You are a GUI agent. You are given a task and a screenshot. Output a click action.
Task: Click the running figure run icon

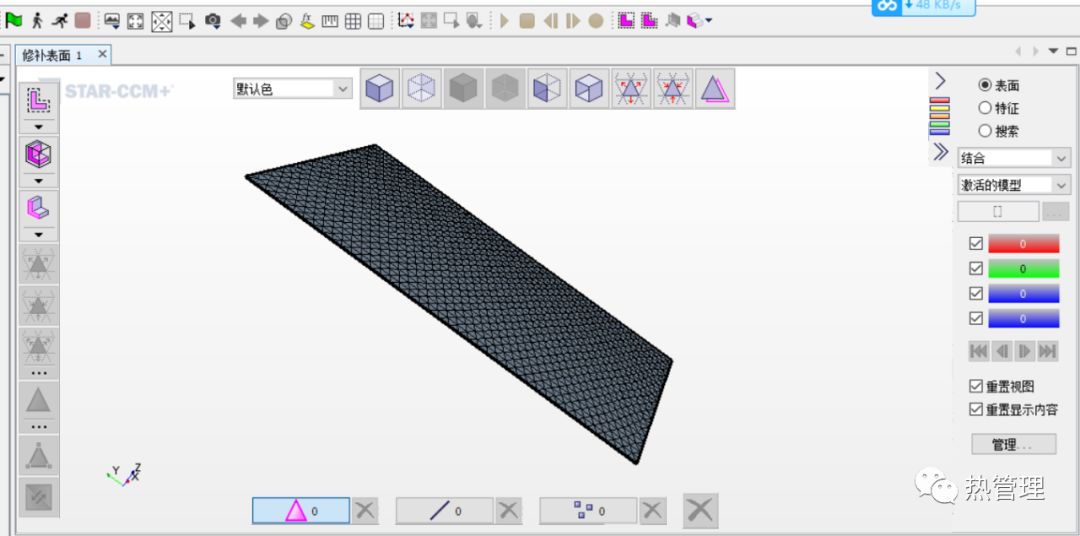60,21
